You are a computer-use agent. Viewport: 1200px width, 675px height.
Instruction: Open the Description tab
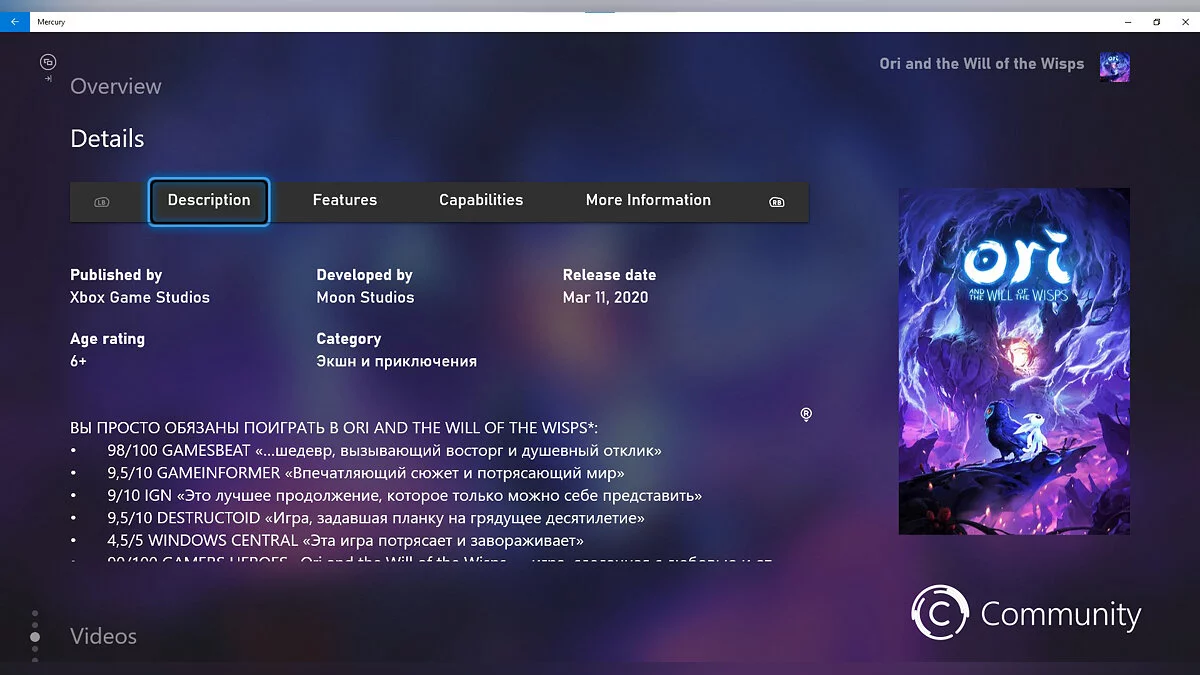pos(209,201)
